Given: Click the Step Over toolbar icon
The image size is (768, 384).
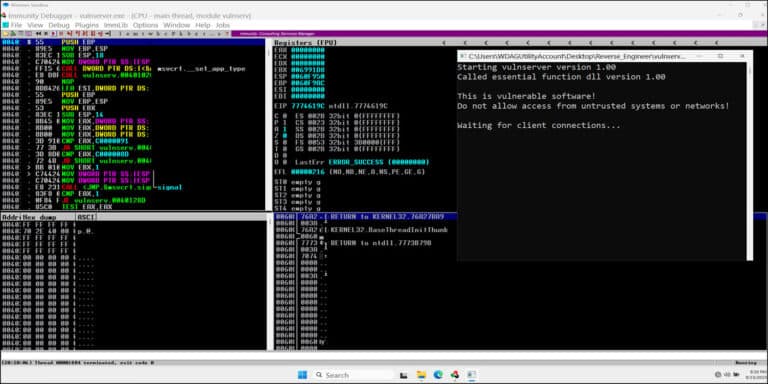Looking at the screenshot, I should pos(77,33).
